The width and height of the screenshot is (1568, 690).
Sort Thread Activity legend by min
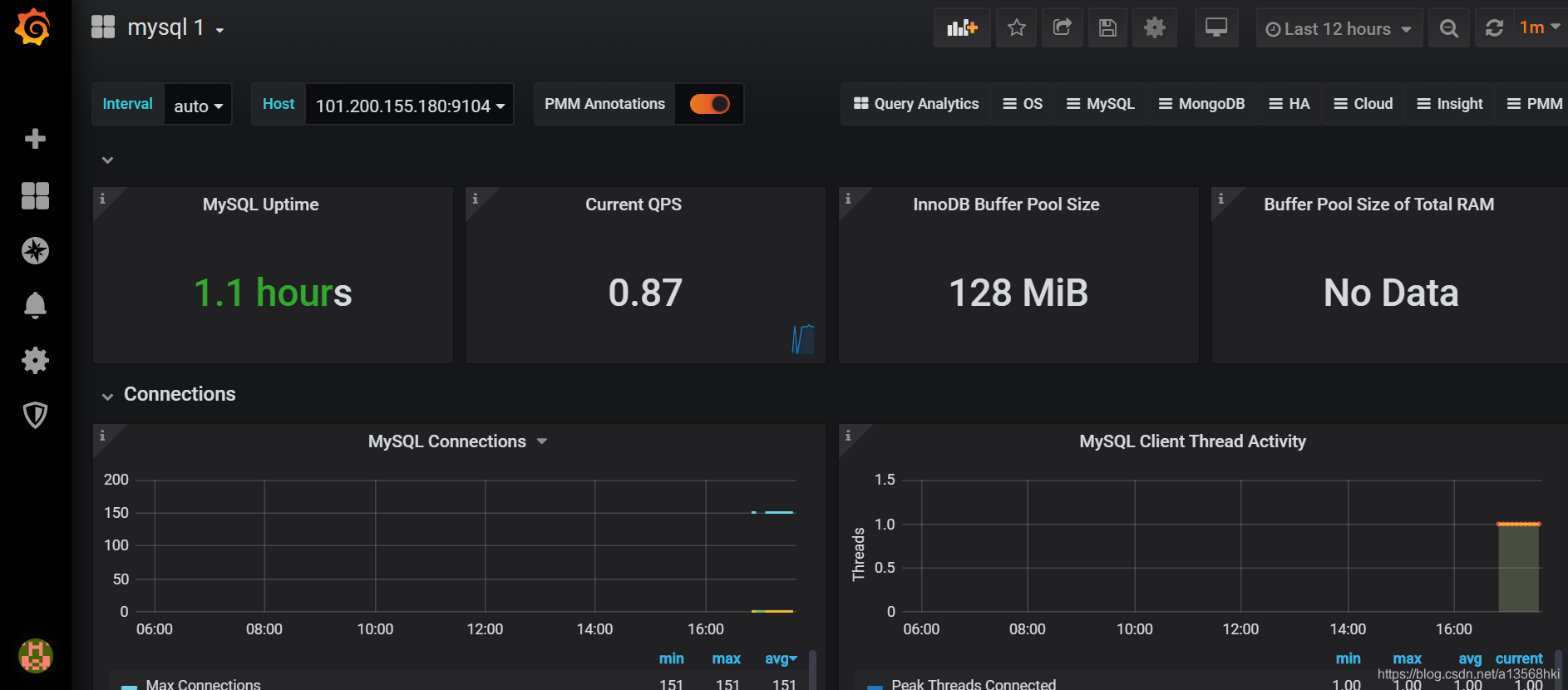point(1348,658)
